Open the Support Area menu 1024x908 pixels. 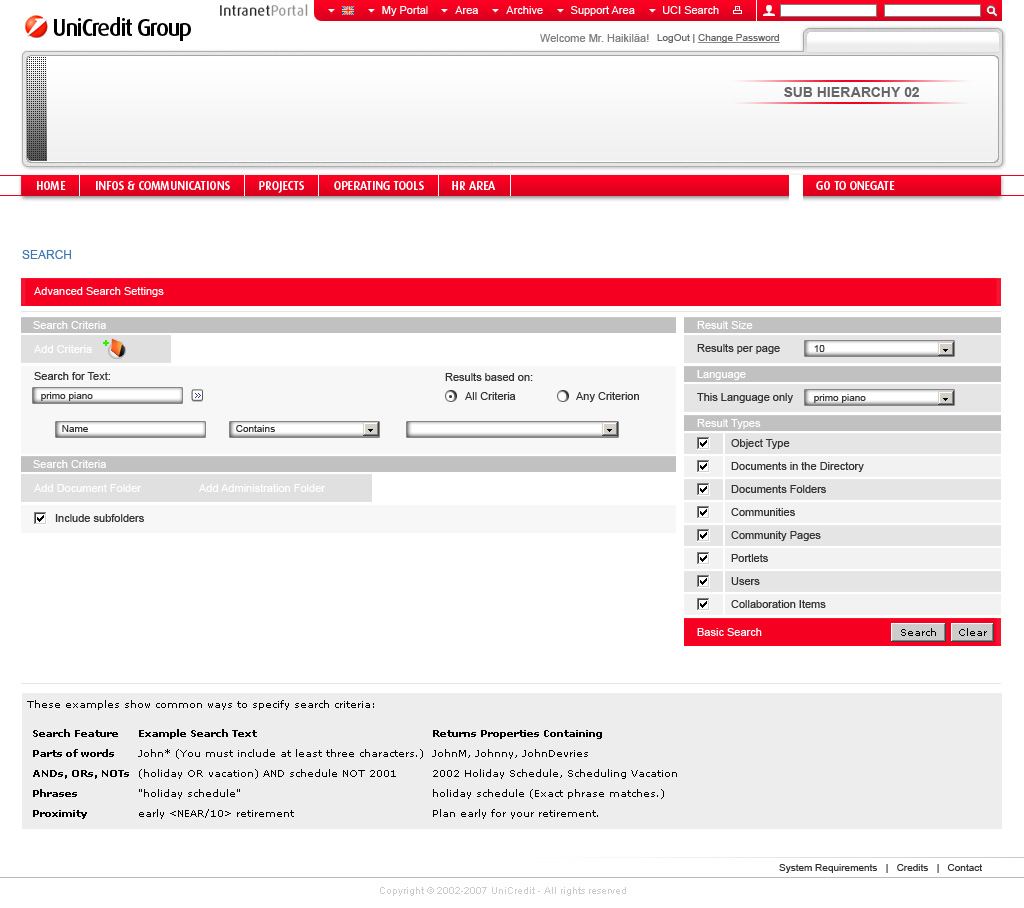(602, 10)
